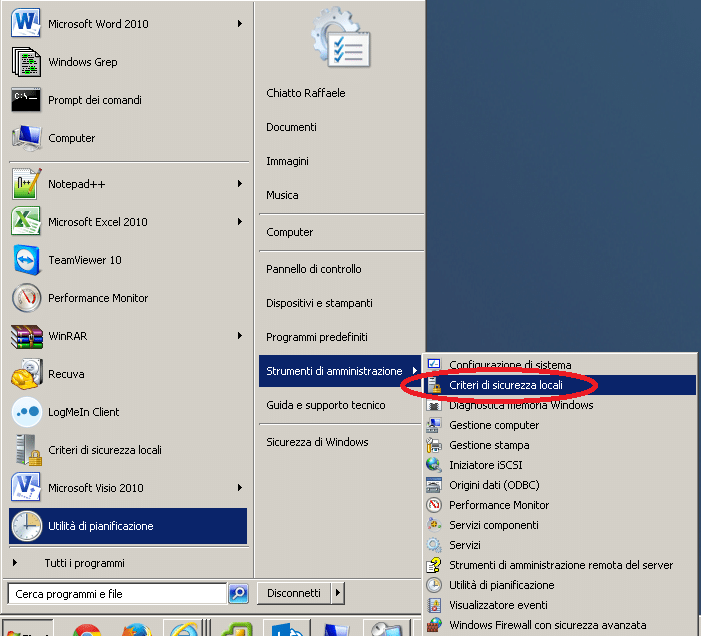
Task: Click Gestione computer icon in submenu
Action: pyautogui.click(x=434, y=425)
